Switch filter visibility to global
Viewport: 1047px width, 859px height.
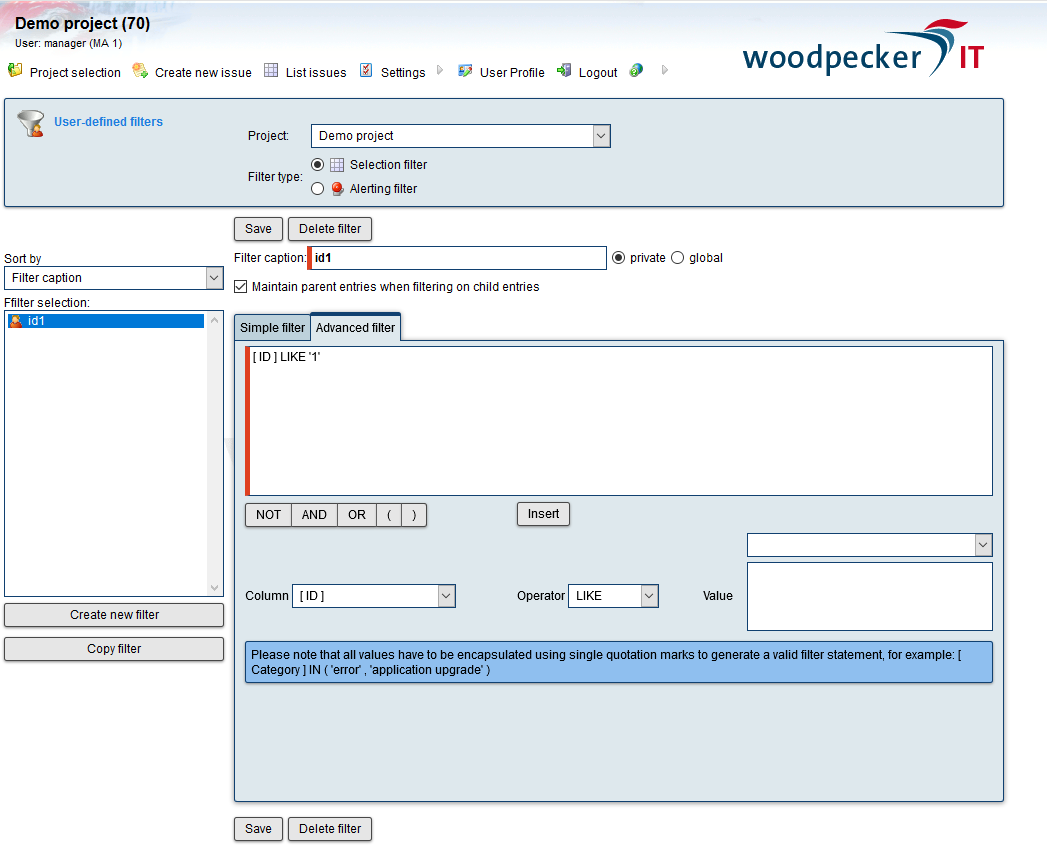(676, 257)
